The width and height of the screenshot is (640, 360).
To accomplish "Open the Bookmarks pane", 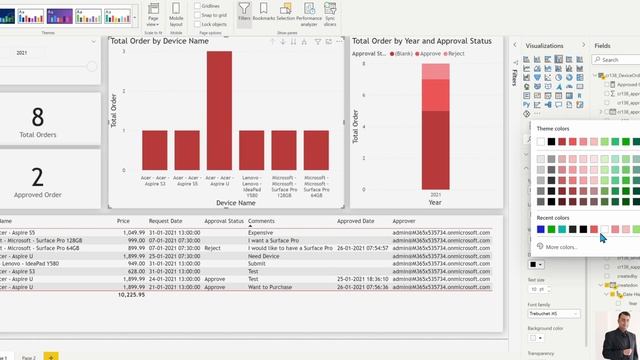I will click(264, 12).
